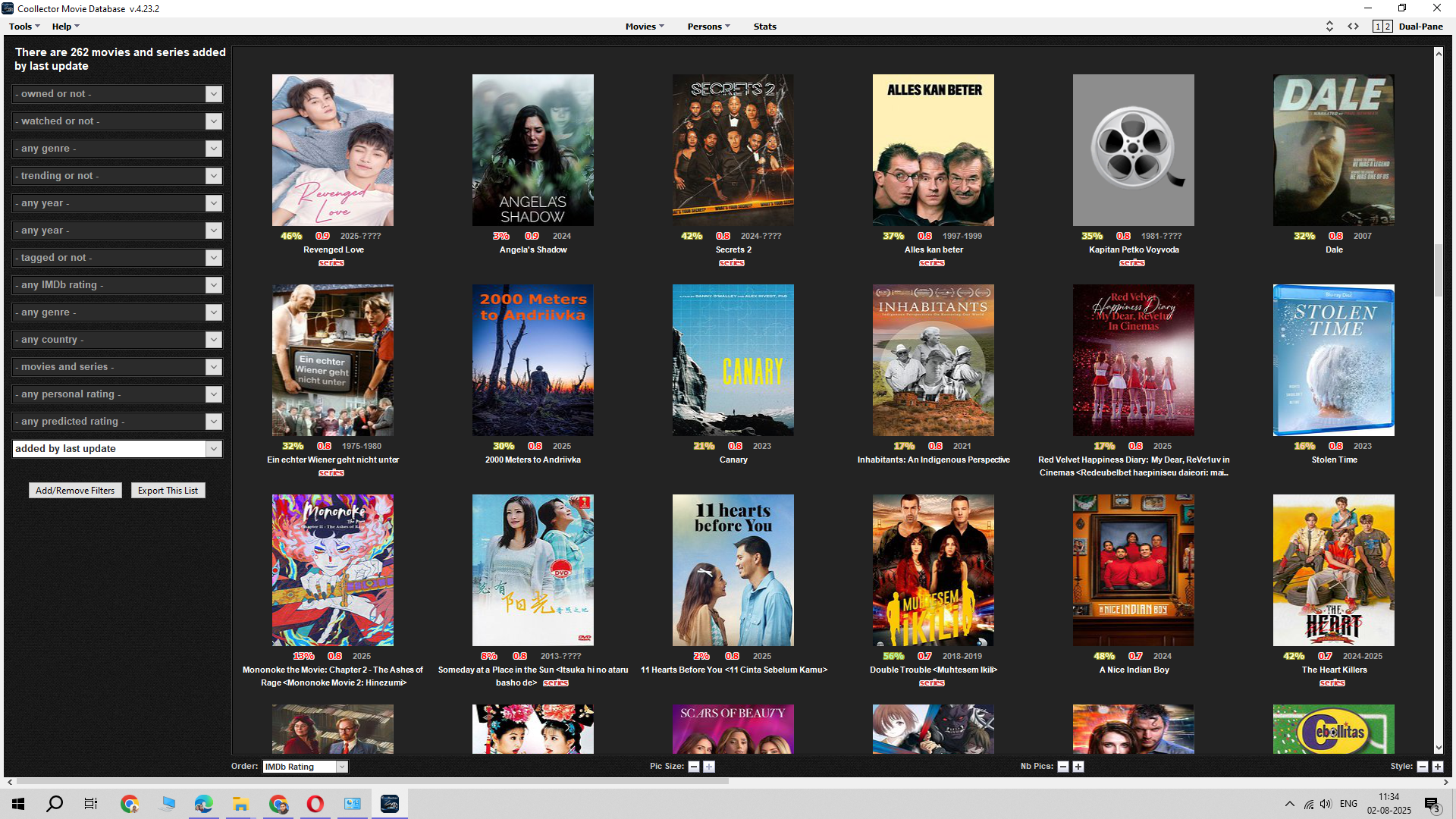Viewport: 1456px width, 819px height.
Task: Show hidden system tray icons
Action: coord(1289,804)
